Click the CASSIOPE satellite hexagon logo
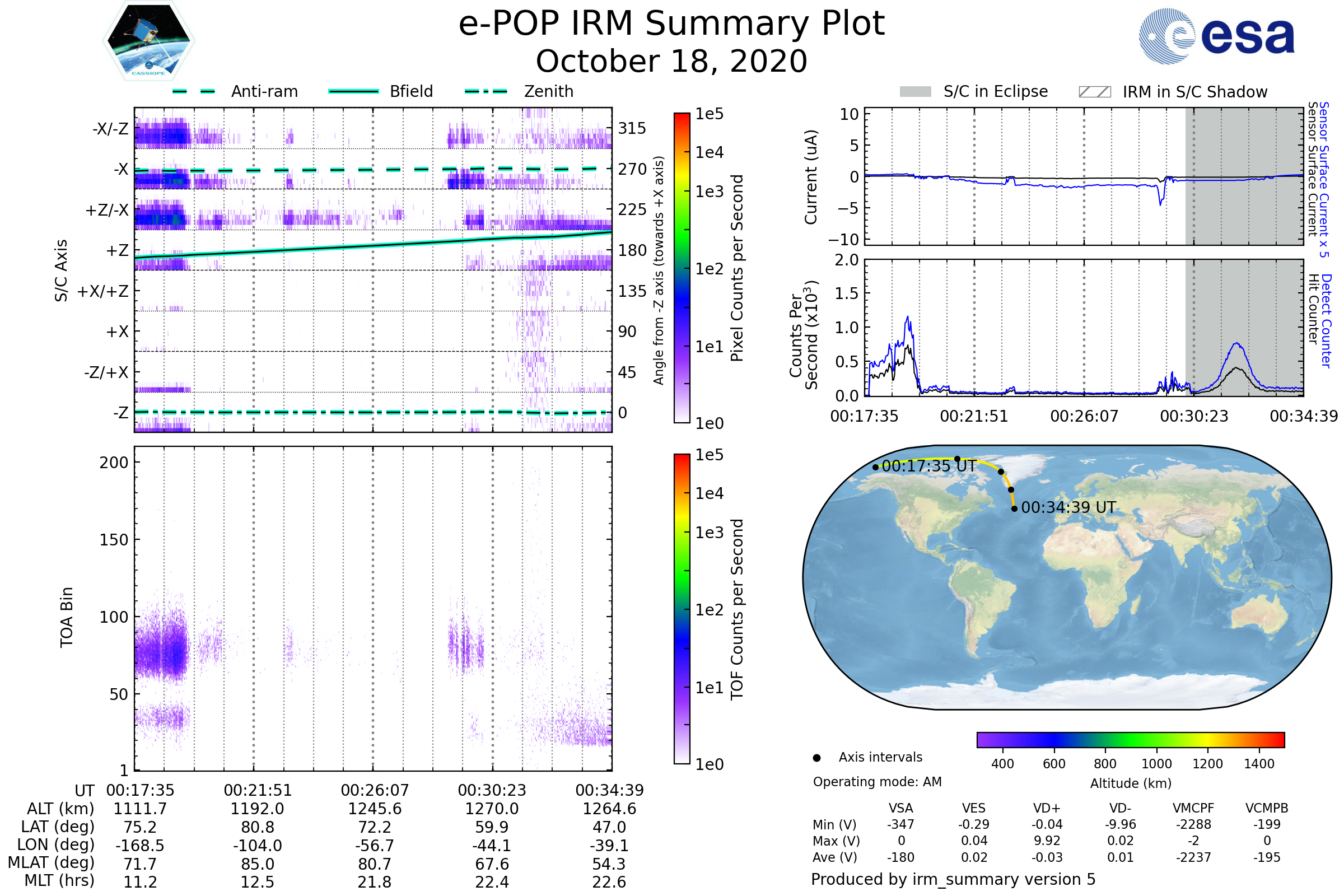Screen dimensions: 1344x896 [x=148, y=41]
